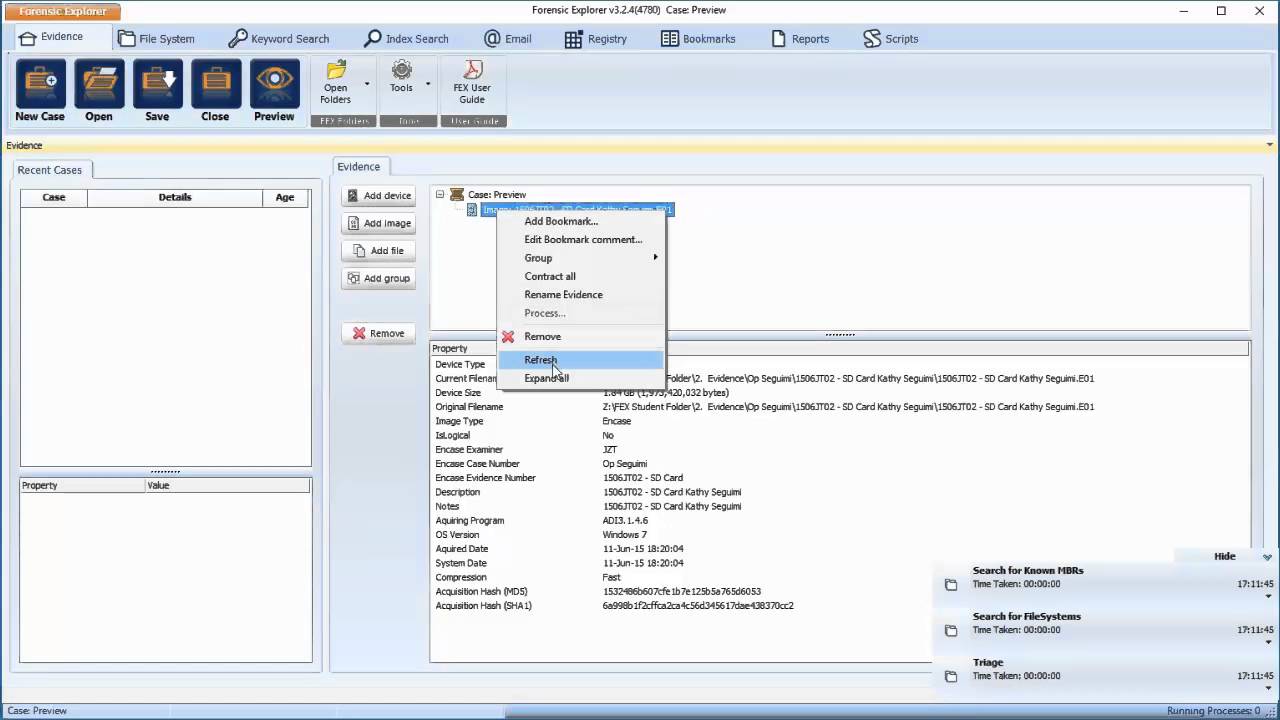This screenshot has width=1280, height=720.
Task: Click the Triage task icon
Action: (951, 677)
